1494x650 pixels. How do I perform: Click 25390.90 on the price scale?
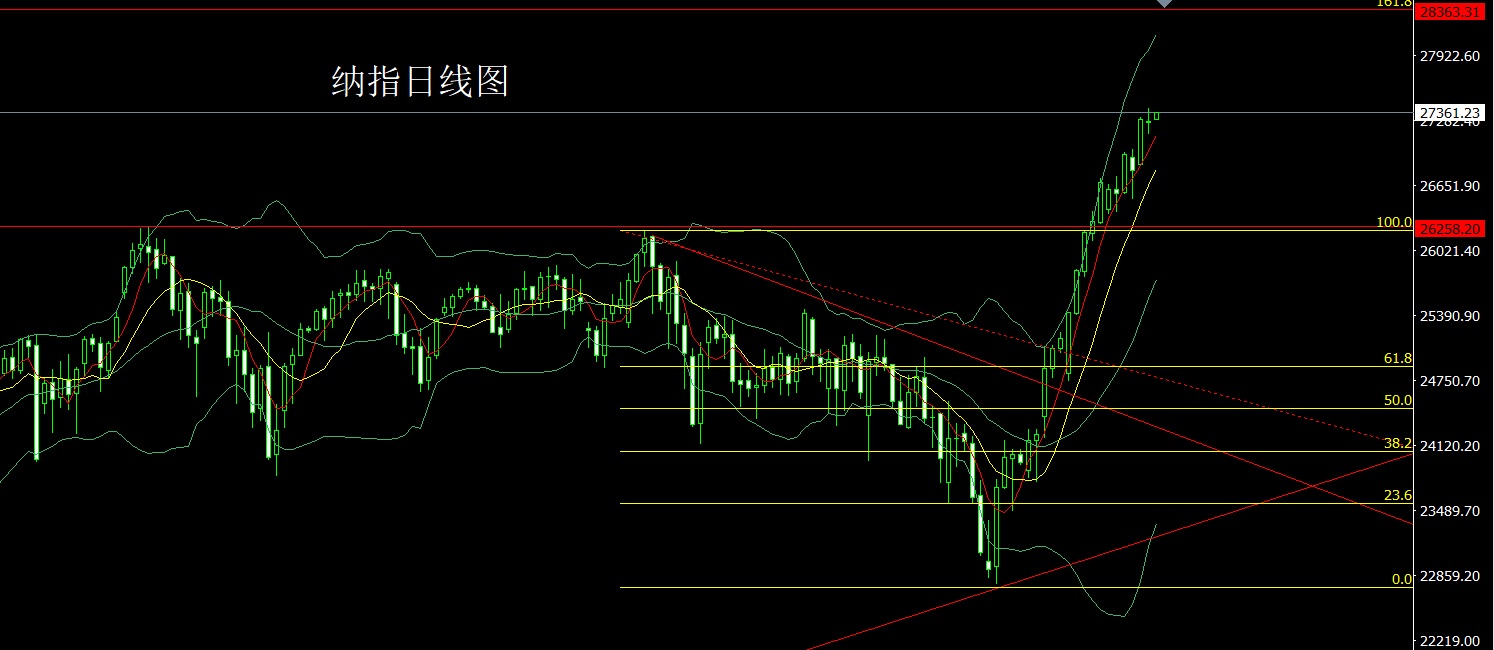(1450, 316)
